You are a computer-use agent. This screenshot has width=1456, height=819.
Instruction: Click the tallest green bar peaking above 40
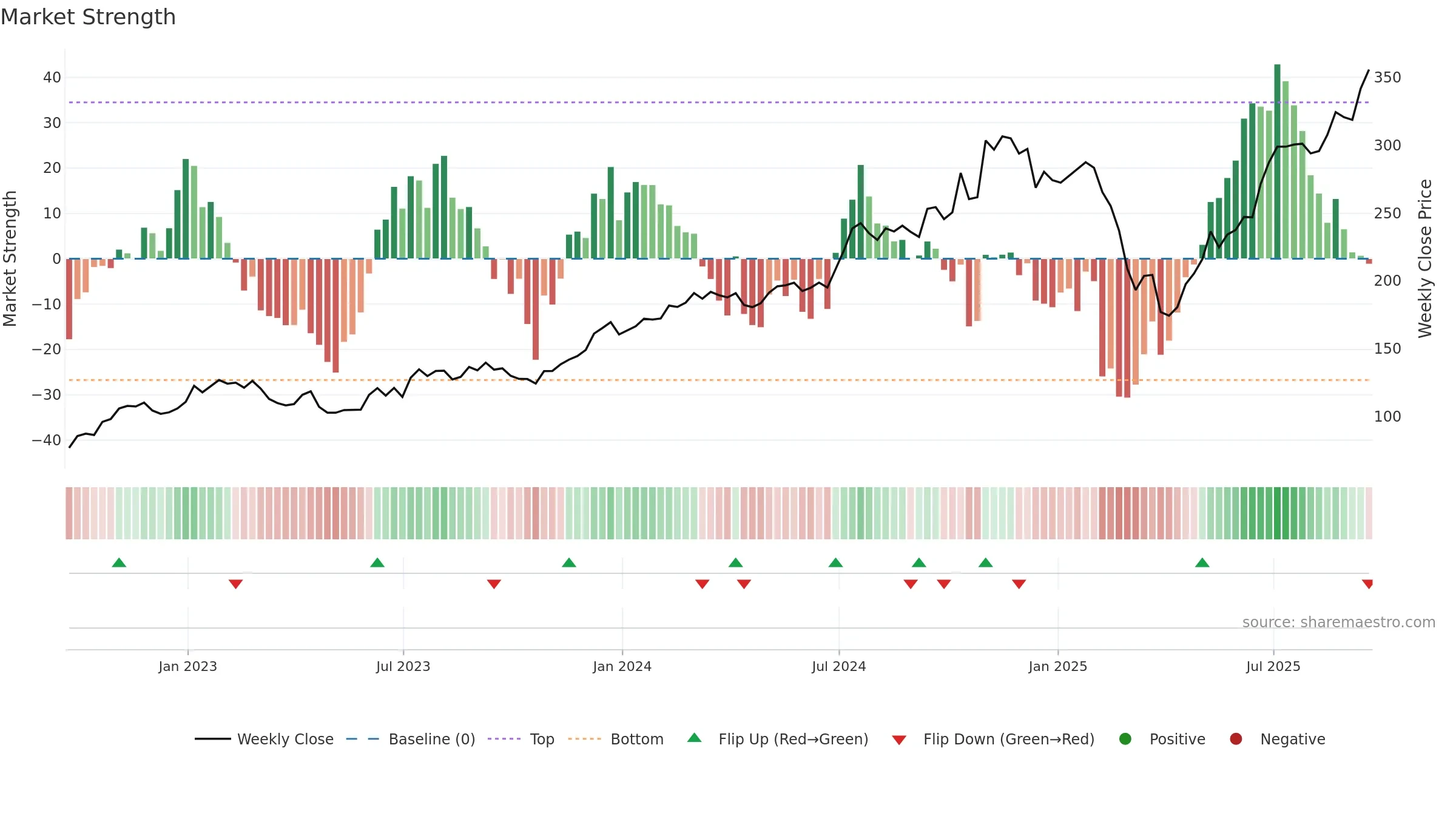pos(1277,161)
